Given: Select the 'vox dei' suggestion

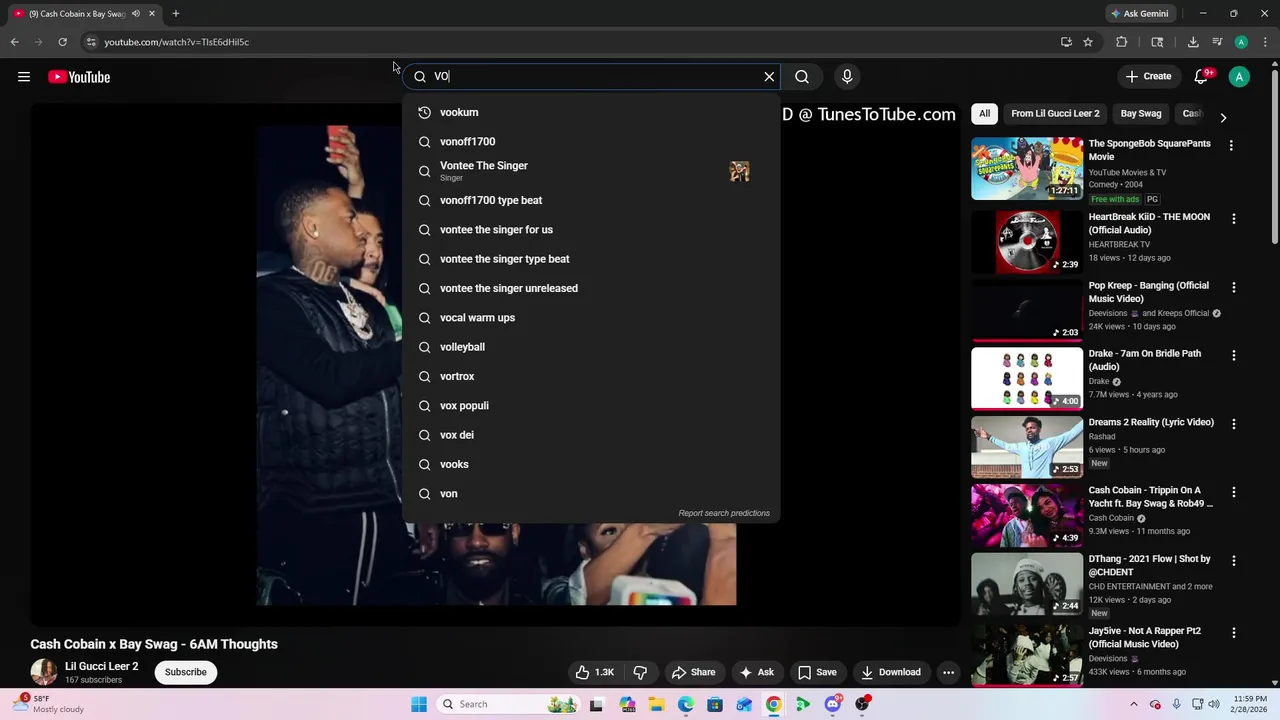Looking at the screenshot, I should 591,435.
